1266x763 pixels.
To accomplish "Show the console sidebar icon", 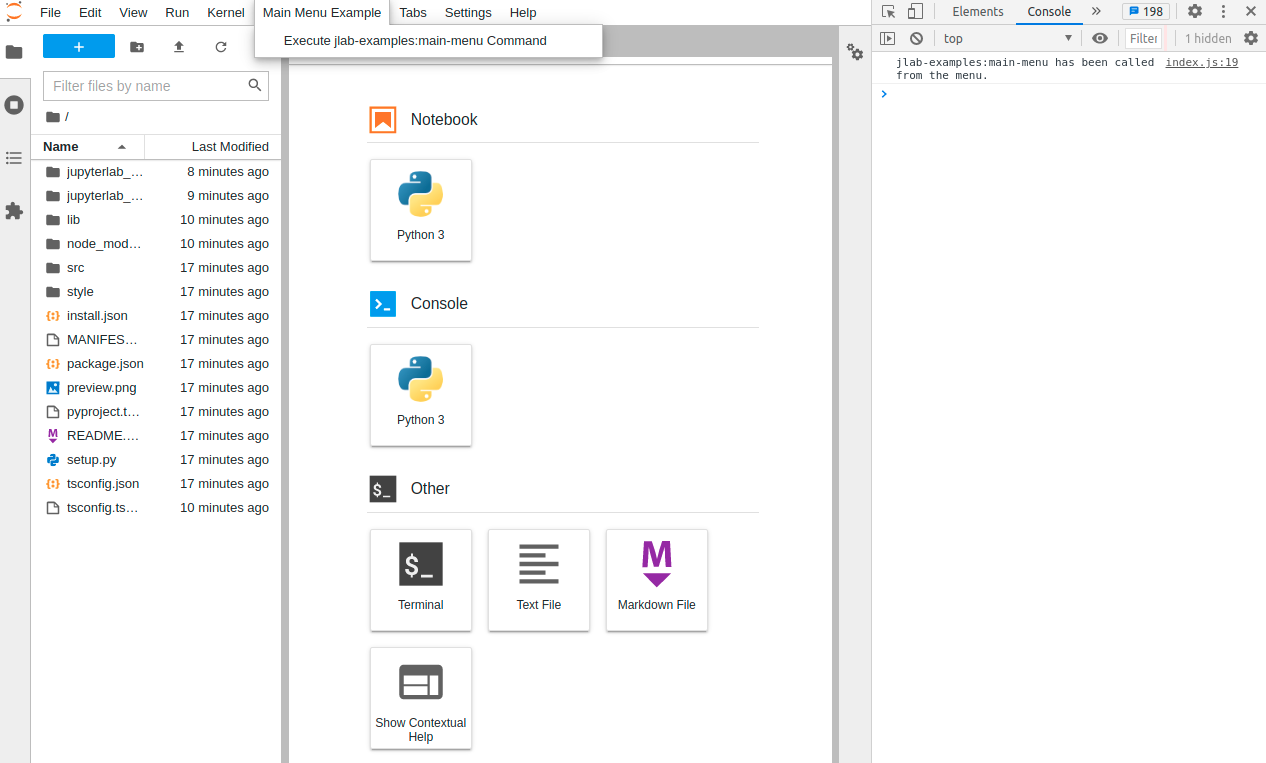I will [887, 38].
